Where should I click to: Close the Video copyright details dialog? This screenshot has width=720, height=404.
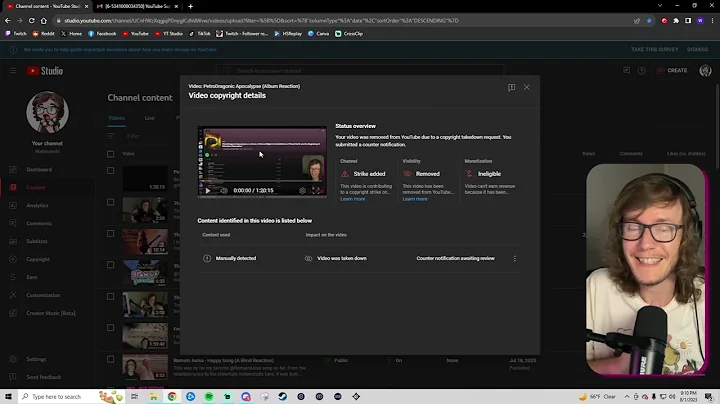pyautogui.click(x=527, y=87)
